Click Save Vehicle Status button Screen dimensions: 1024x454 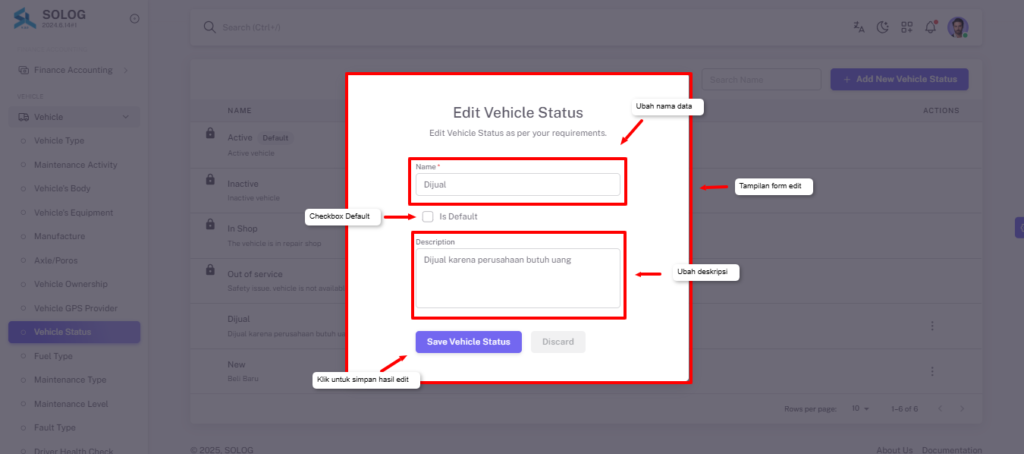[468, 342]
